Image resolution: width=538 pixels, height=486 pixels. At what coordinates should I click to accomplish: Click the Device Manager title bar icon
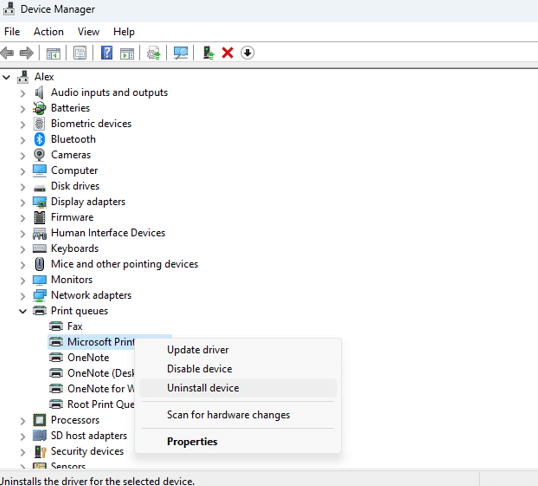[x=9, y=9]
